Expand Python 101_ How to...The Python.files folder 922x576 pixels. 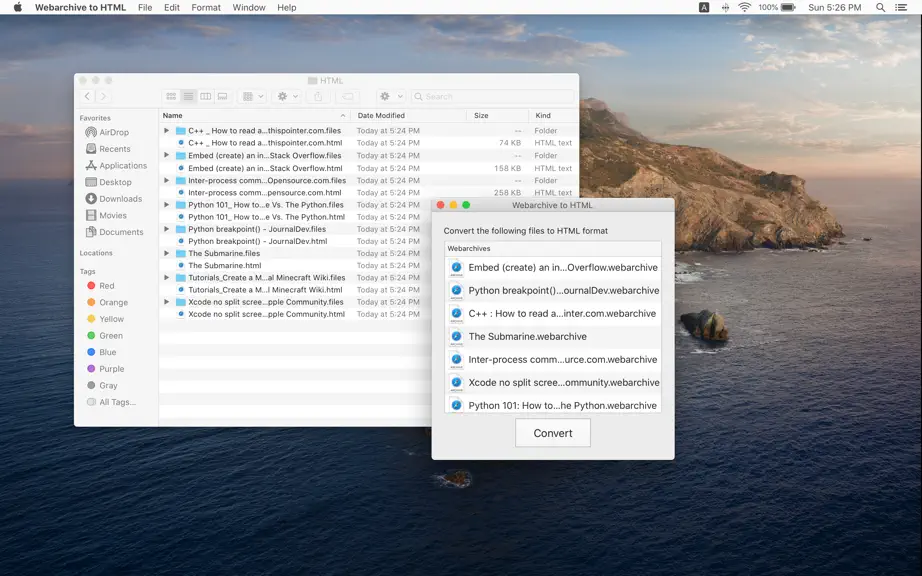pyautogui.click(x=166, y=205)
